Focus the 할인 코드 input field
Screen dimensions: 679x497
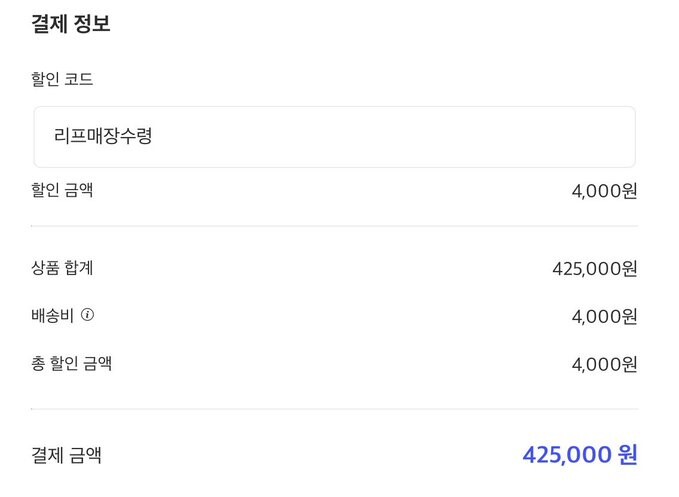pyautogui.click(x=334, y=137)
